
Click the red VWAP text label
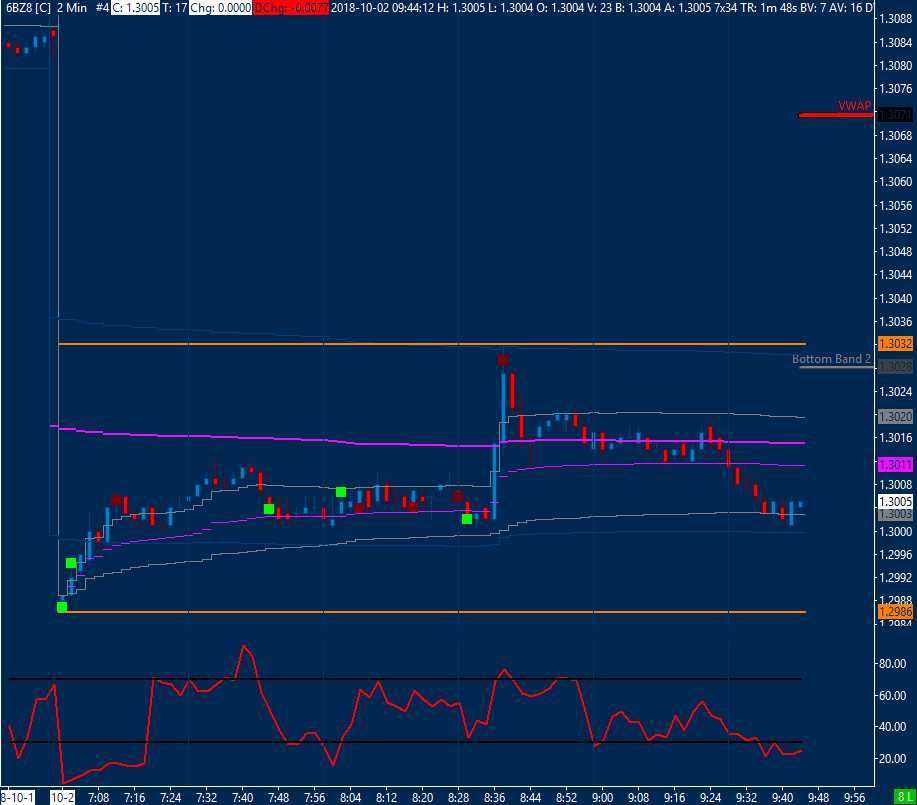(854, 106)
